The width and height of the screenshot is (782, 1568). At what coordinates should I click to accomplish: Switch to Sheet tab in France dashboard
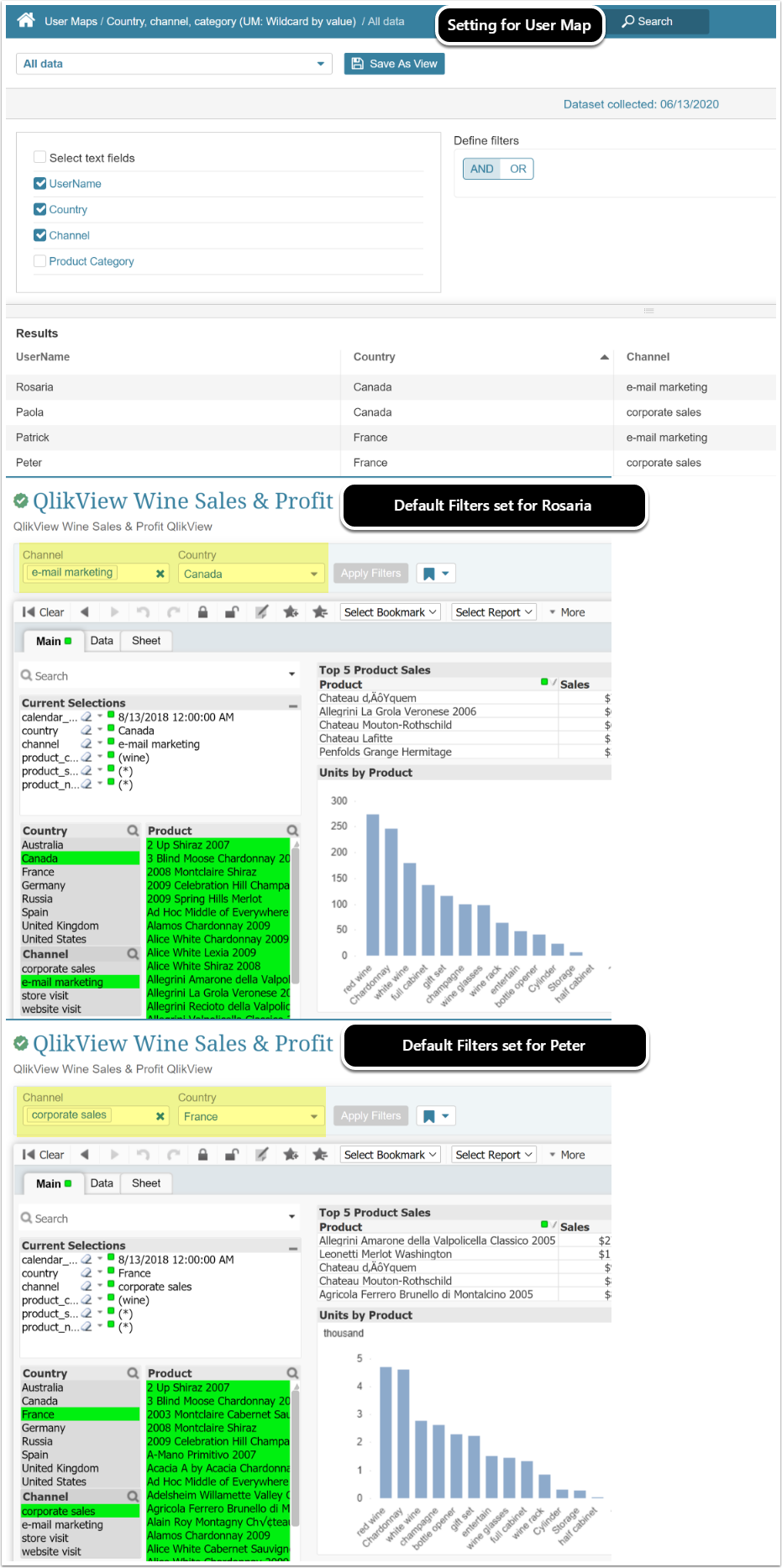point(146,1183)
